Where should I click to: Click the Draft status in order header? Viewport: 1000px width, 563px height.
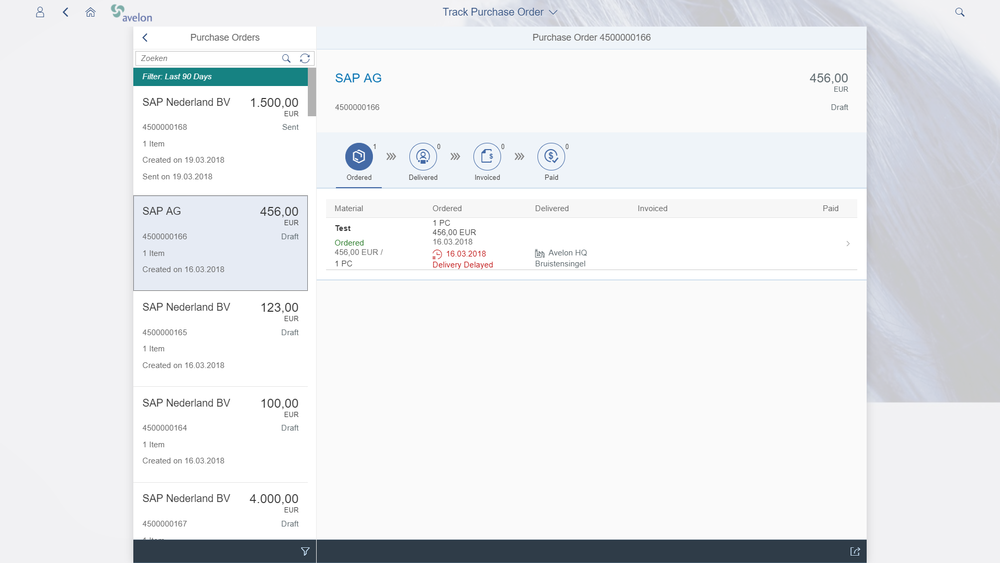pyautogui.click(x=839, y=107)
